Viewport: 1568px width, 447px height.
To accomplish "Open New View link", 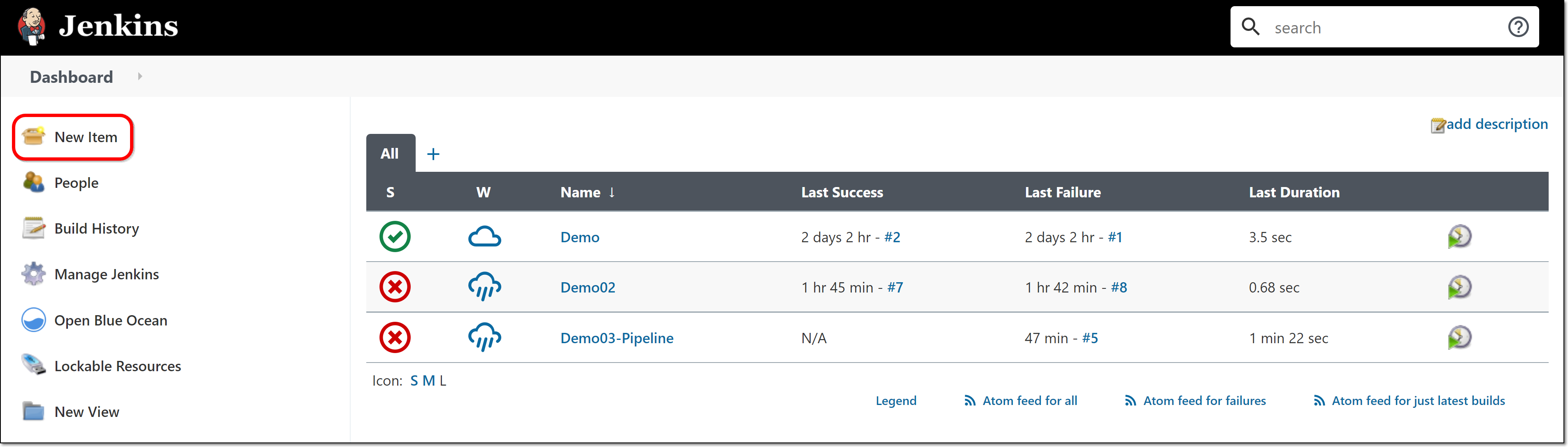I will pos(86,412).
